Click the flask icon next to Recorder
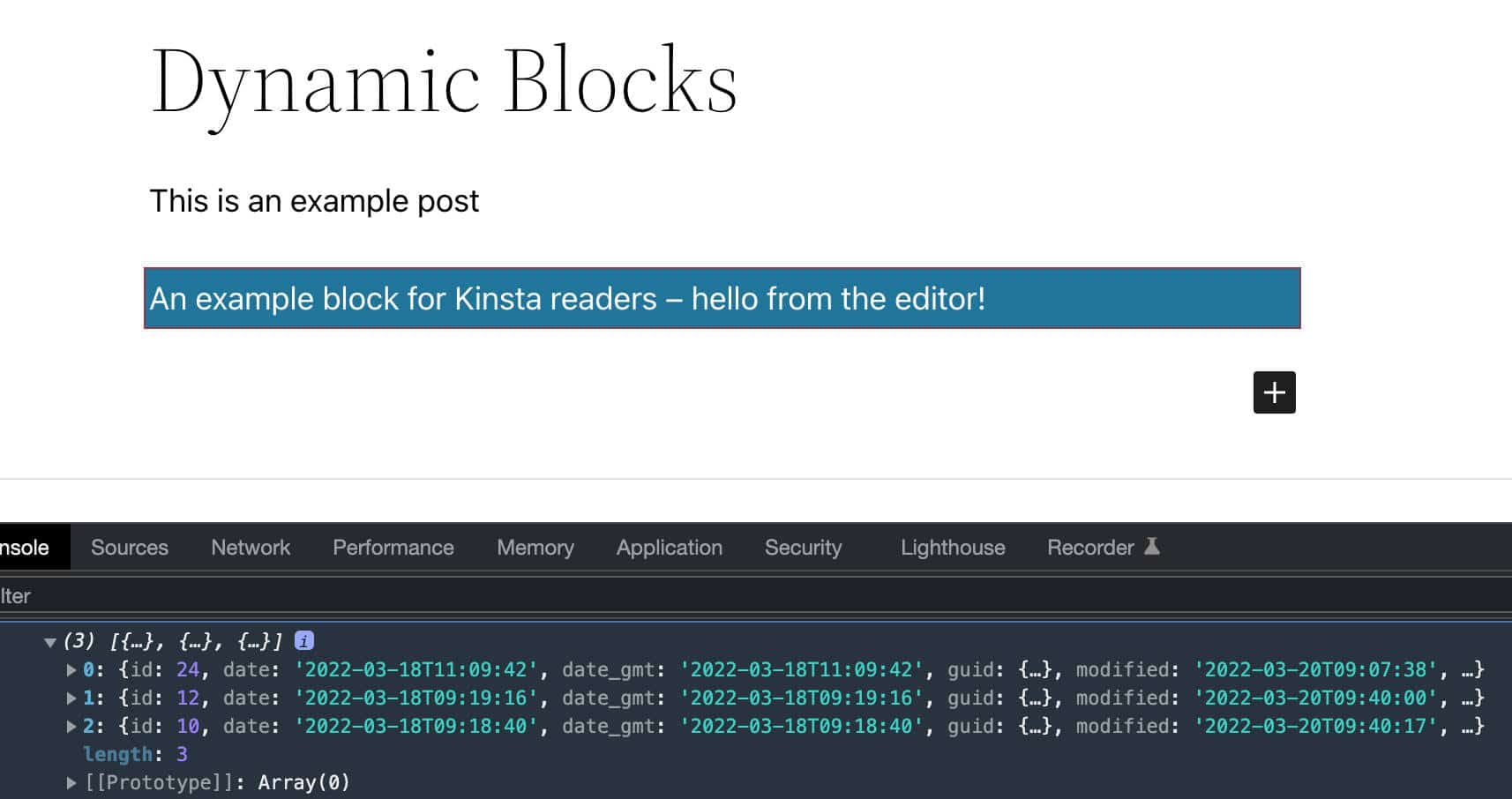Image resolution: width=1512 pixels, height=799 pixels. (1152, 547)
